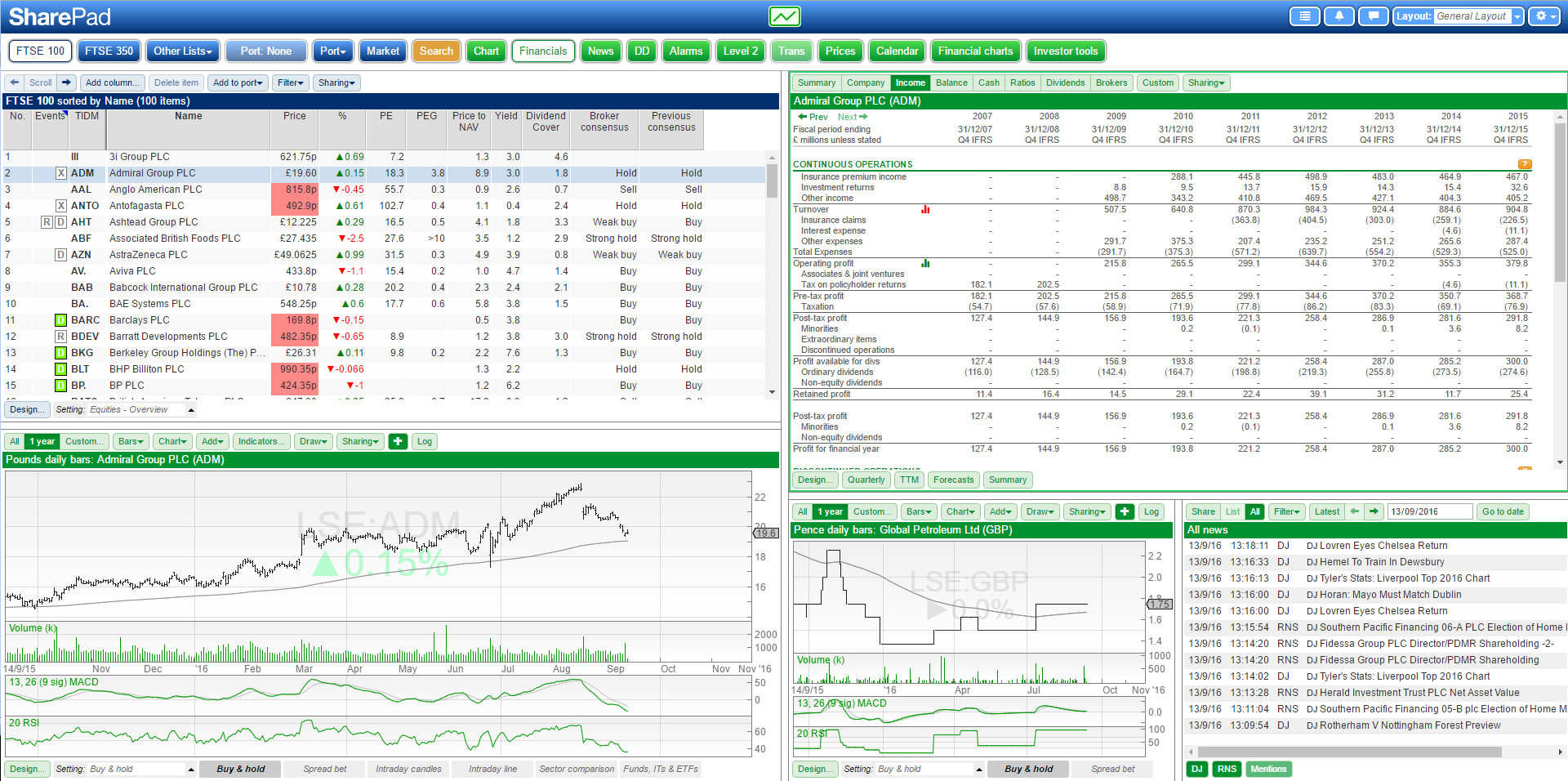Switch to Balance financial tab
The width and height of the screenshot is (1568, 781).
(x=951, y=83)
